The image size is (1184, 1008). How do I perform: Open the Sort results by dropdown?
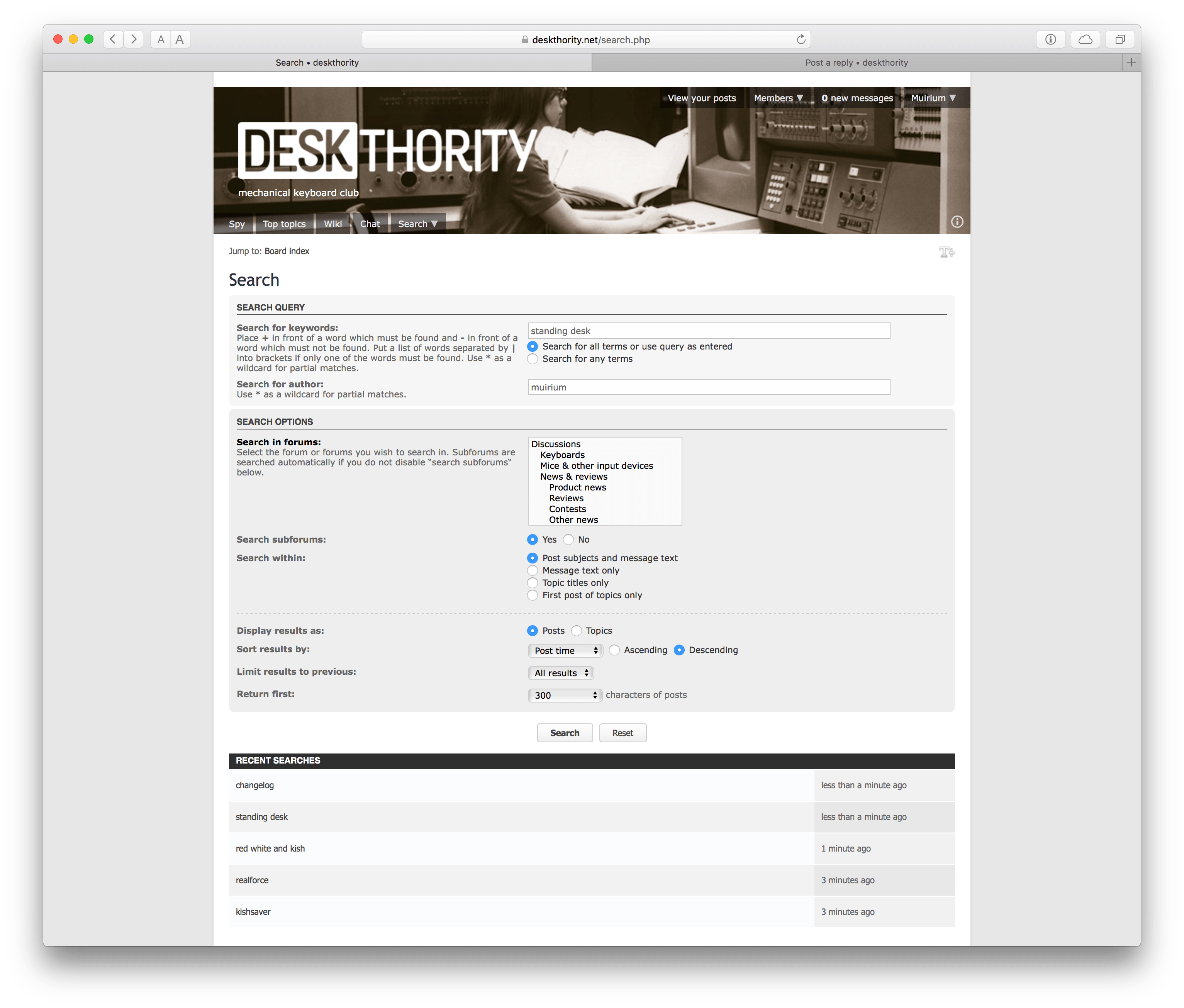coord(563,650)
